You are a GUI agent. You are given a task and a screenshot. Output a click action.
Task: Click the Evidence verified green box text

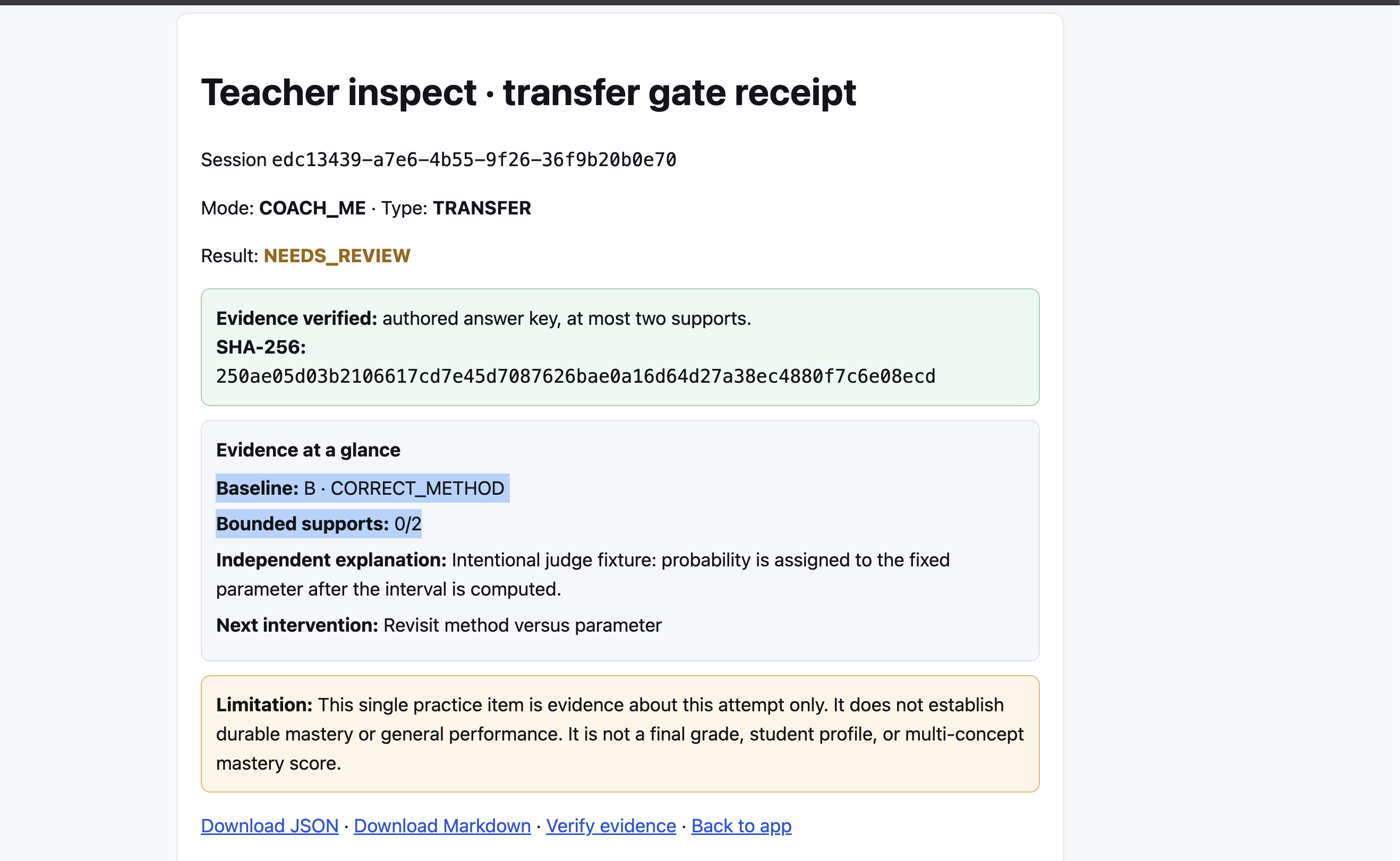coord(483,318)
